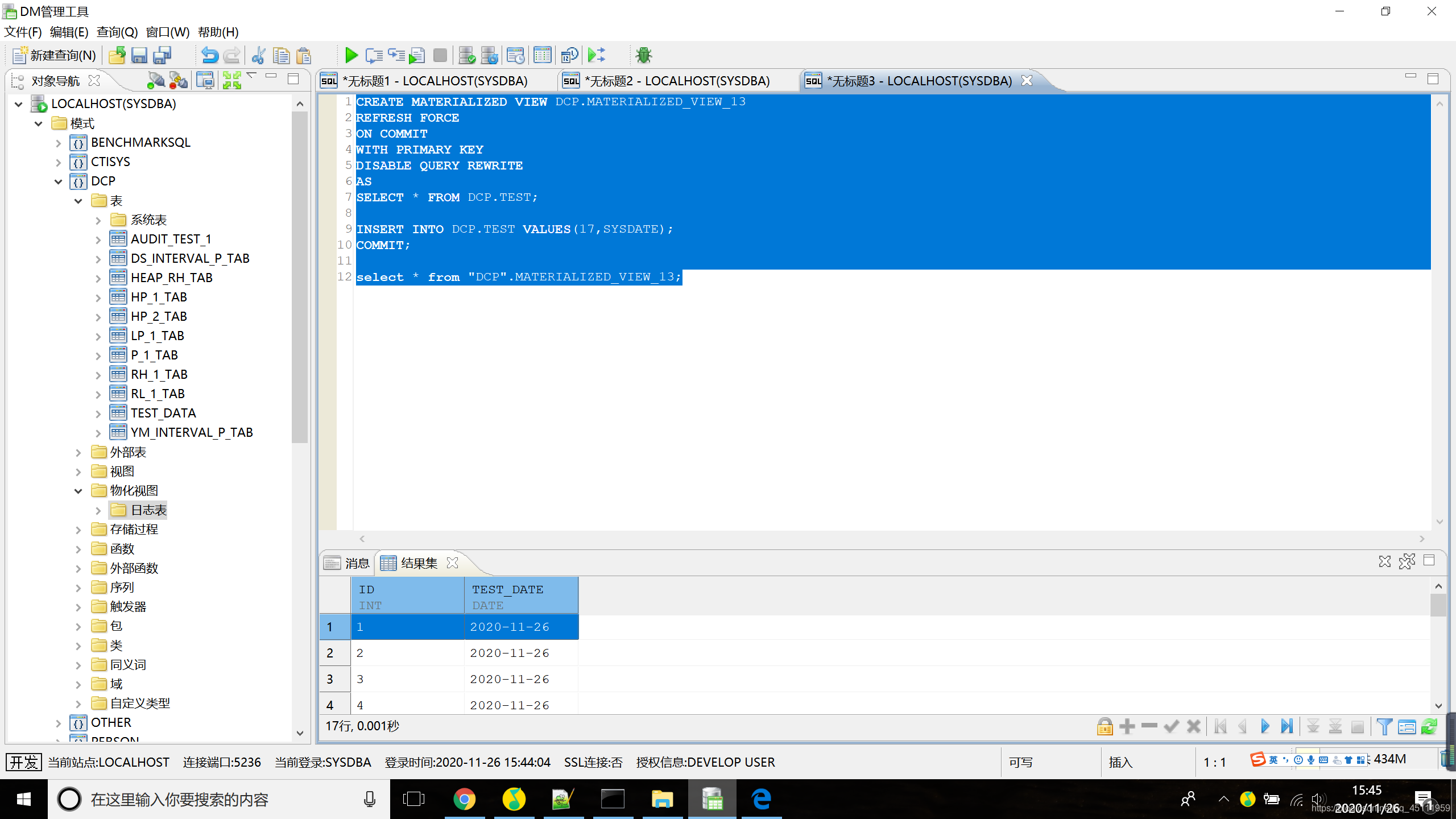Switch to the 无标题1 query tab
Viewport: 1456px width, 819px height.
(x=435, y=81)
